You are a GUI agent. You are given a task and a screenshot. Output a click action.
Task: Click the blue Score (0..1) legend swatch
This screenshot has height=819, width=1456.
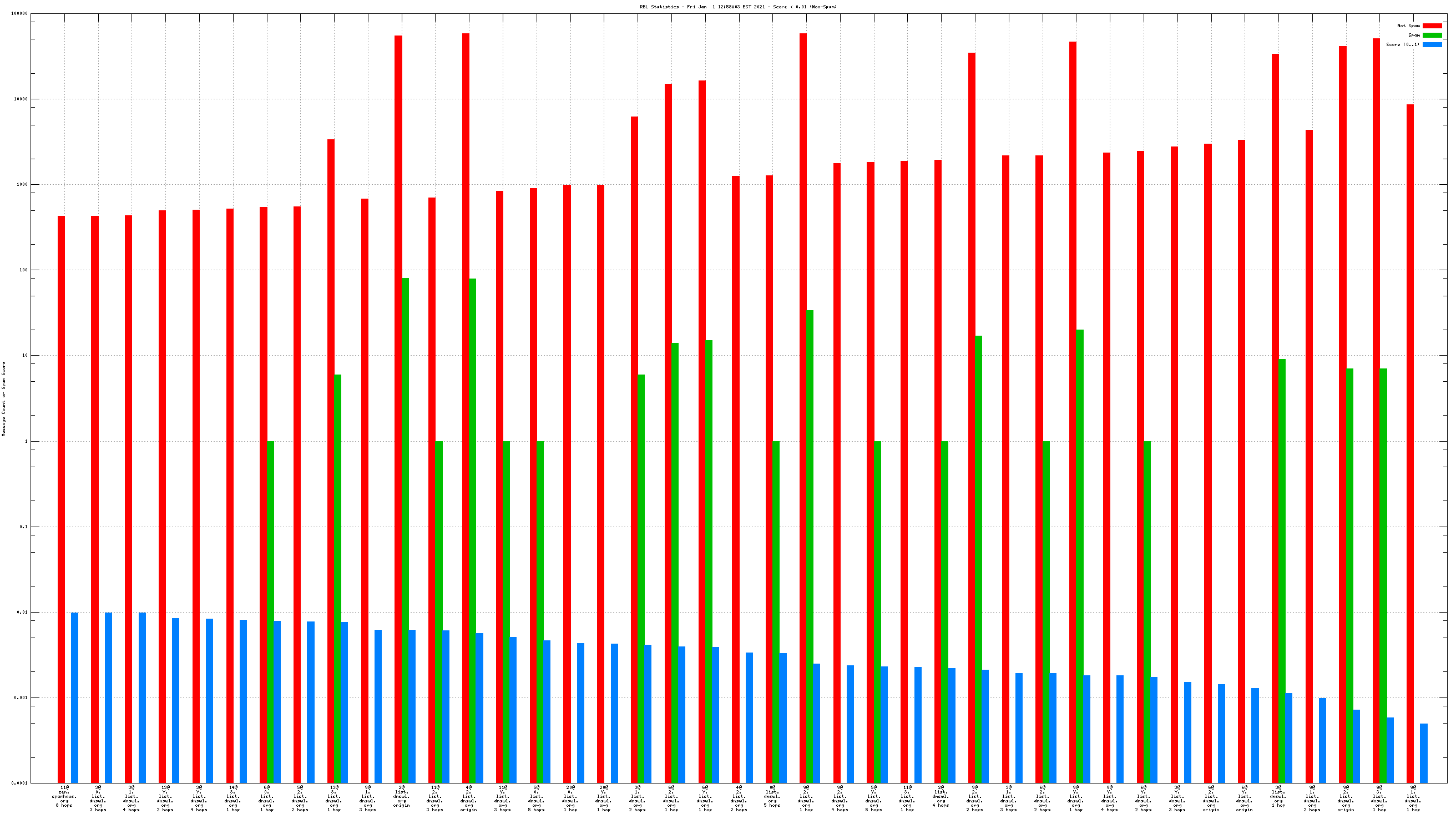click(x=1432, y=44)
